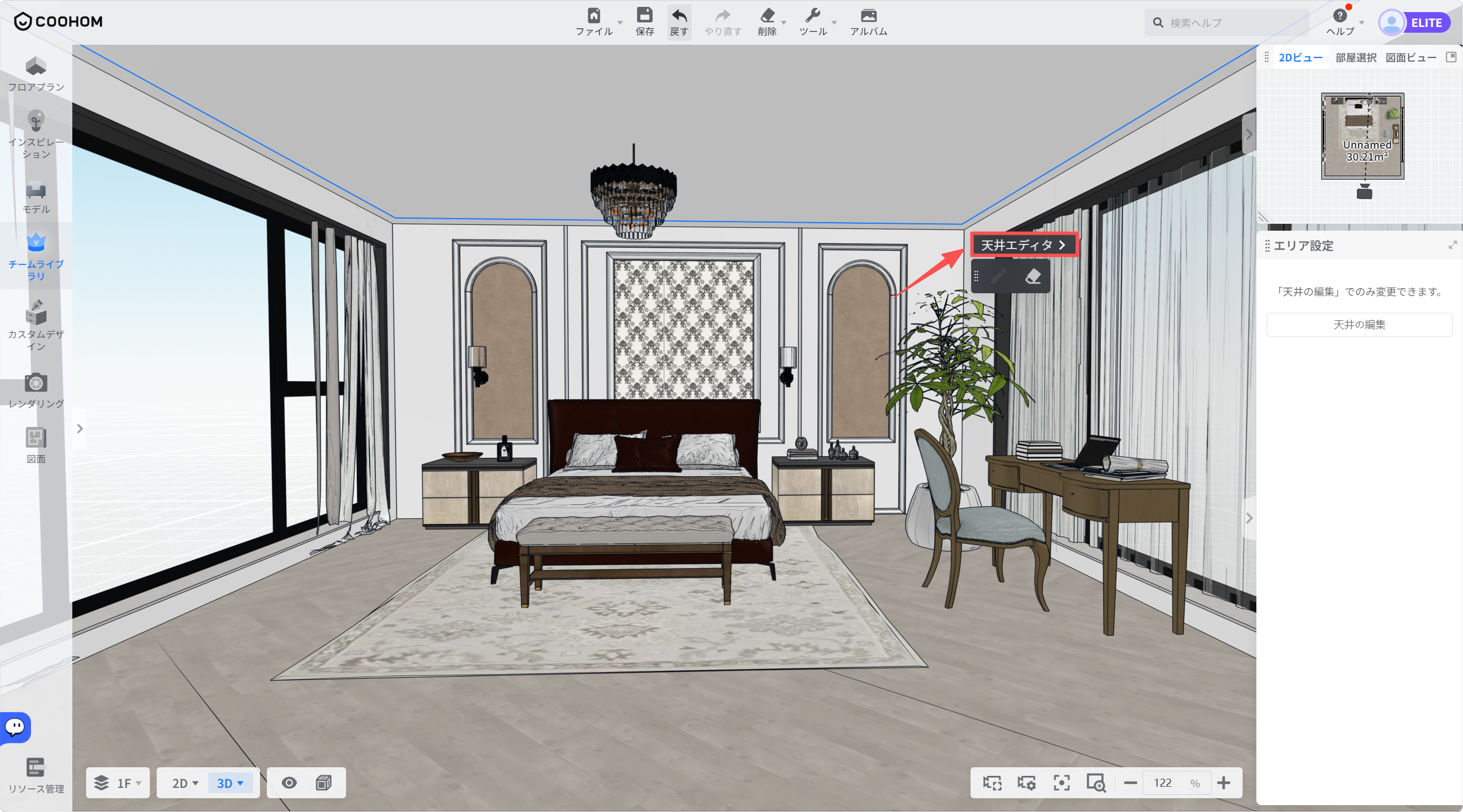Viewport: 1463px width, 812px height.
Task: Expand the left panel chevron arrow
Action: [x=80, y=429]
